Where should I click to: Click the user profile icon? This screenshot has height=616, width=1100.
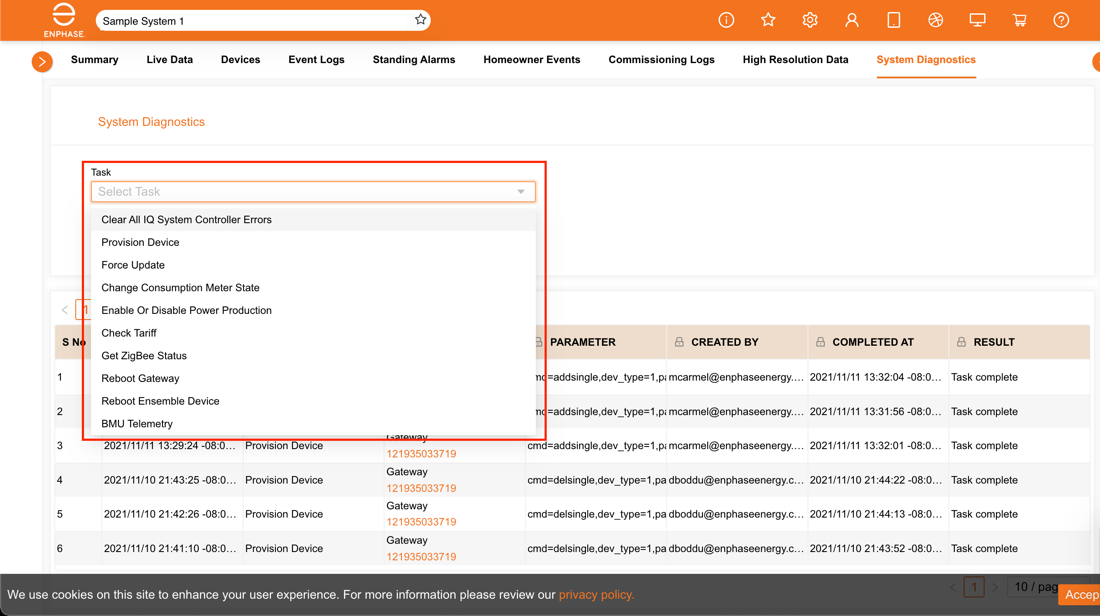[x=851, y=19]
